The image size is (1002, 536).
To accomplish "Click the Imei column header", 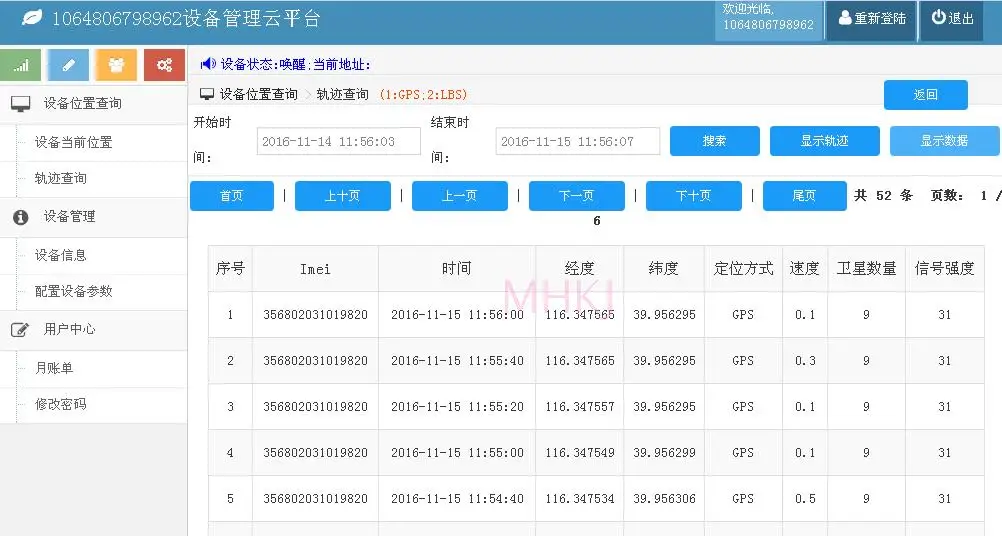I will click(315, 268).
